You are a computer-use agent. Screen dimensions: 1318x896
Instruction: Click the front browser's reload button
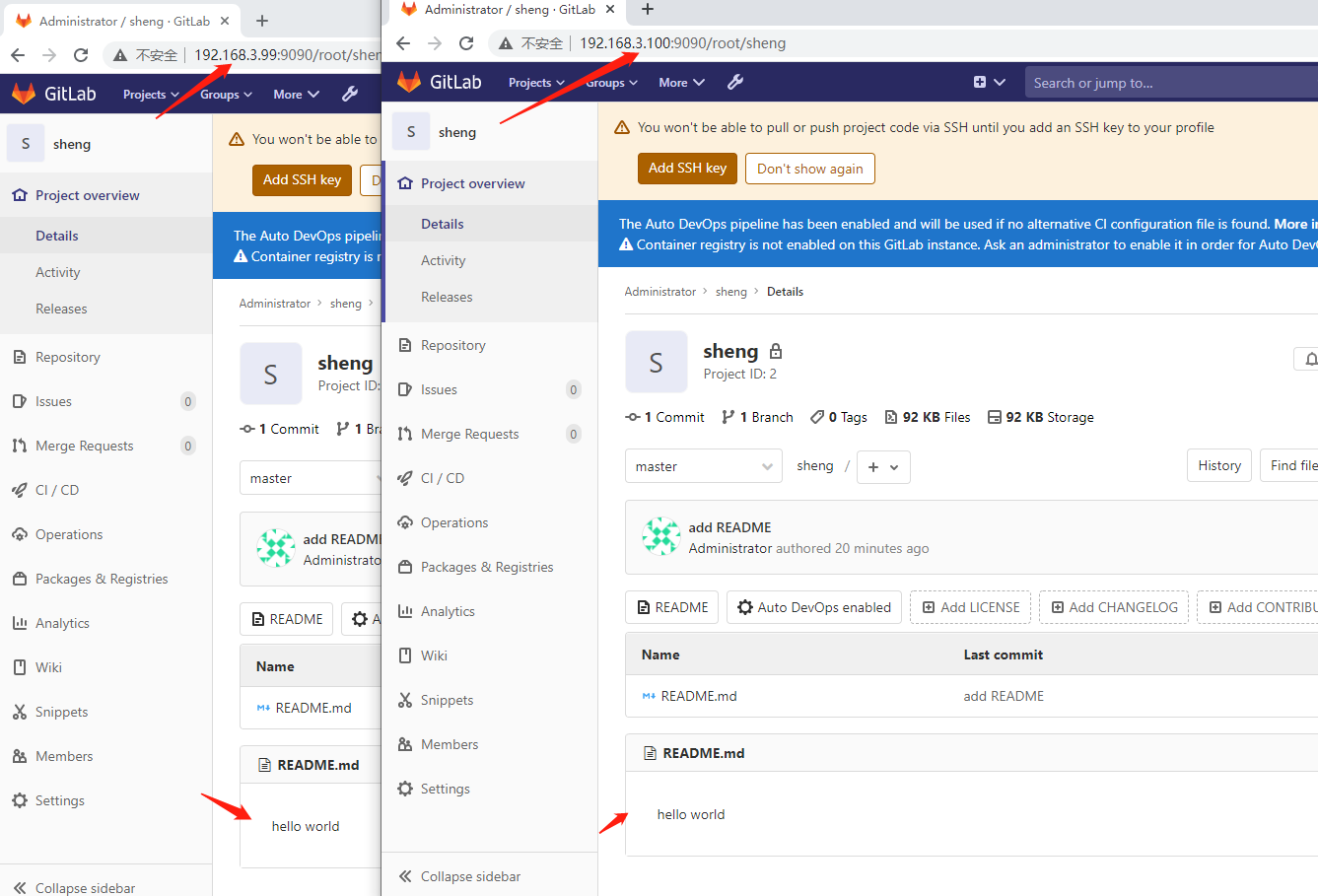click(x=466, y=43)
